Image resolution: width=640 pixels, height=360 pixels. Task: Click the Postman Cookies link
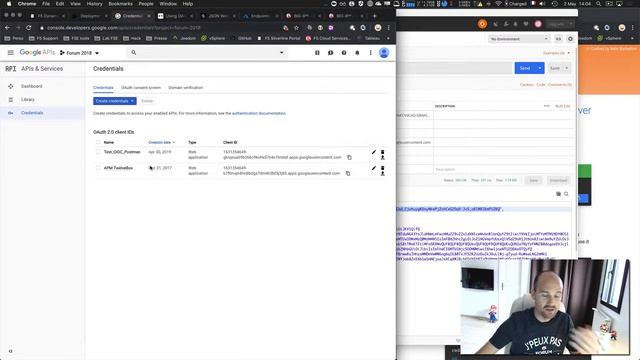(x=527, y=85)
